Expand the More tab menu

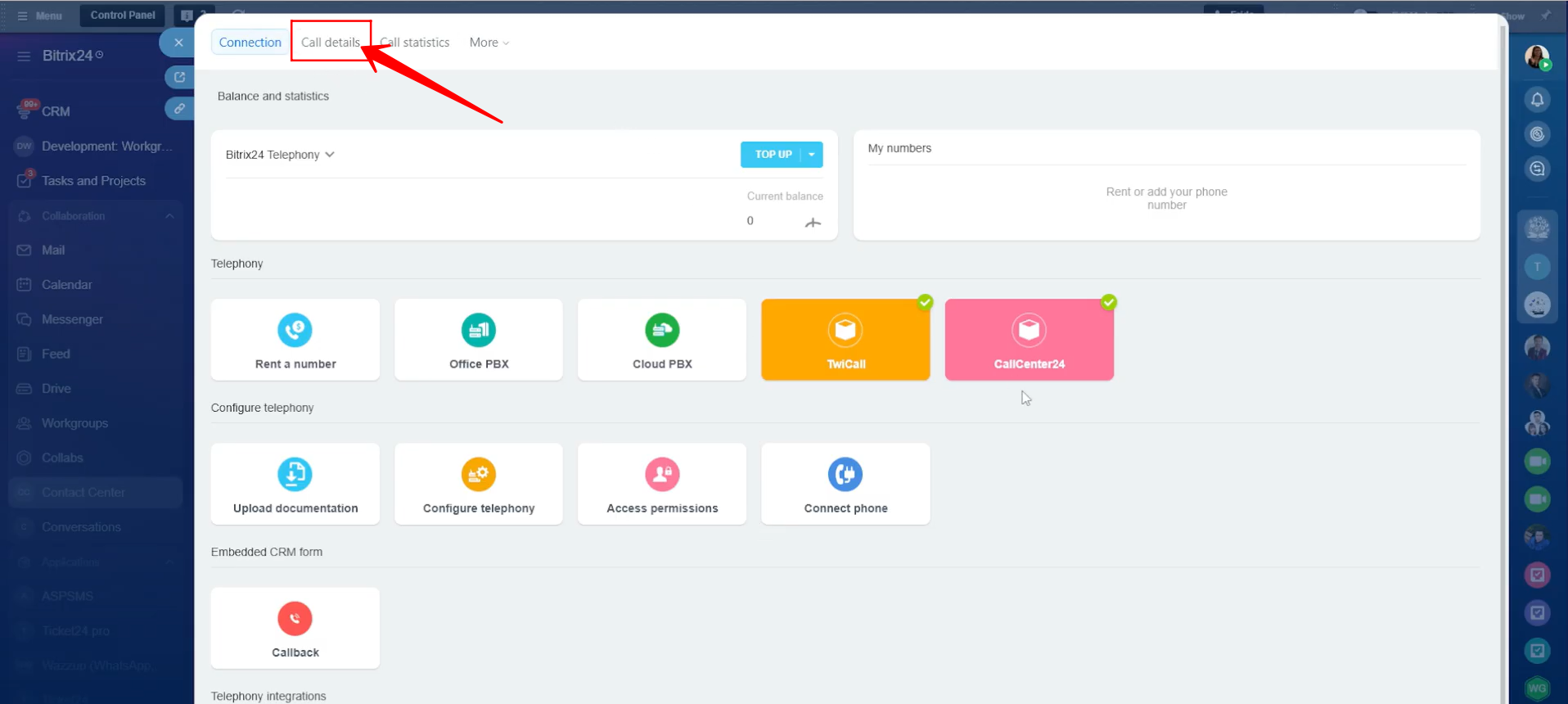click(489, 43)
